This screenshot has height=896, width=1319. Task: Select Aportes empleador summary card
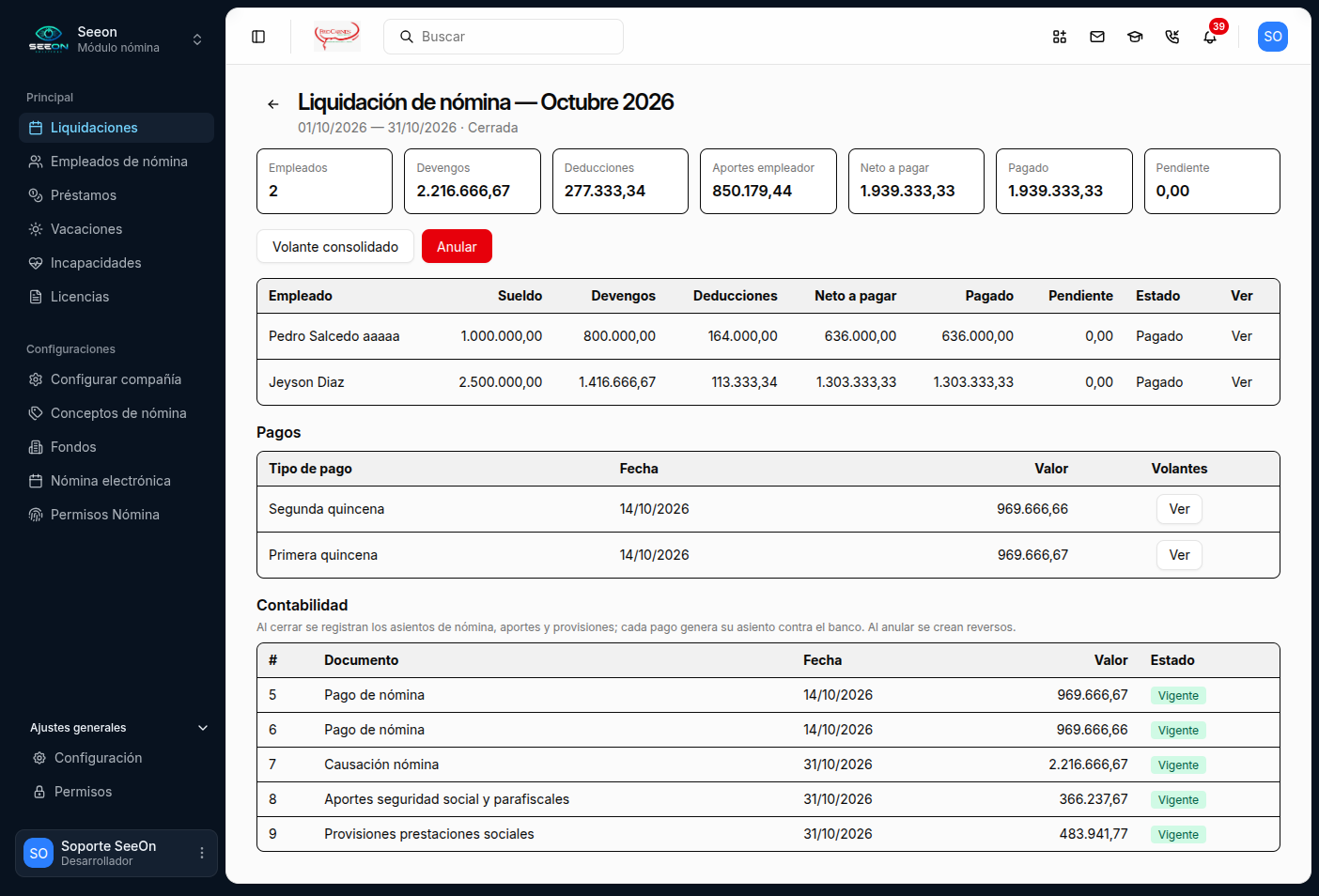(768, 181)
